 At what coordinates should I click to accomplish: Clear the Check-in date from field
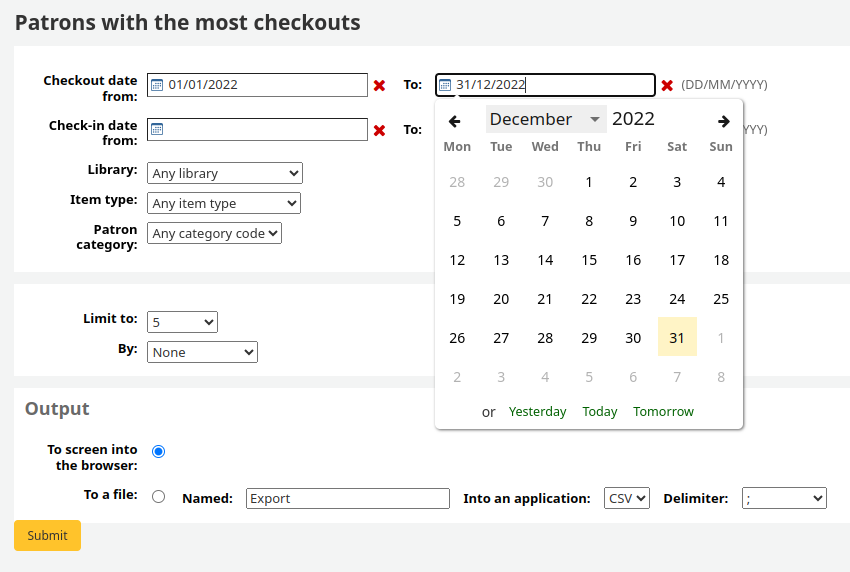point(379,130)
